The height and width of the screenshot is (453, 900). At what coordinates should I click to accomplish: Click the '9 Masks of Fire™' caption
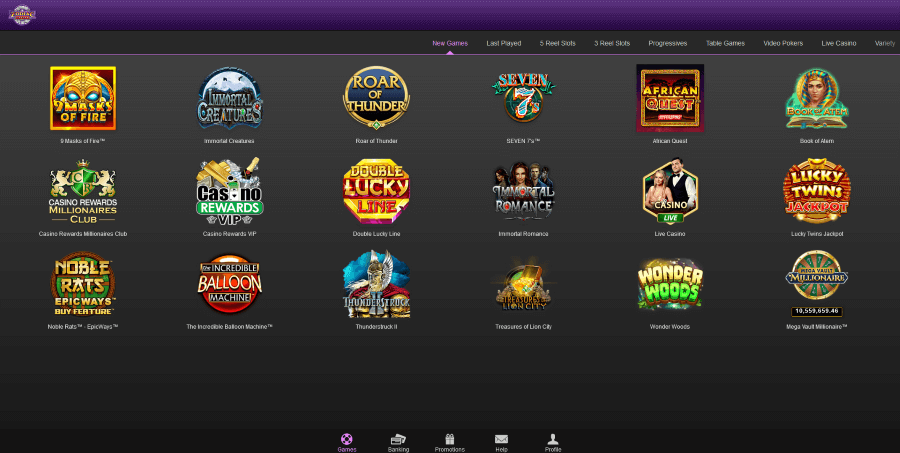point(83,141)
